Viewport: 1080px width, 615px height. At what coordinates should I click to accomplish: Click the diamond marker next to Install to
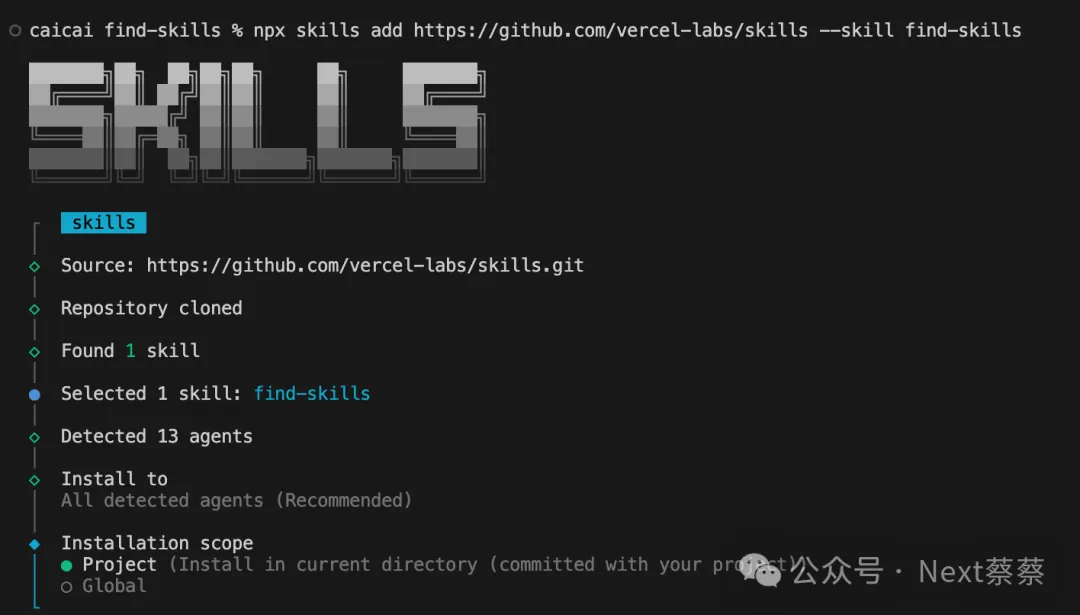click(34, 480)
